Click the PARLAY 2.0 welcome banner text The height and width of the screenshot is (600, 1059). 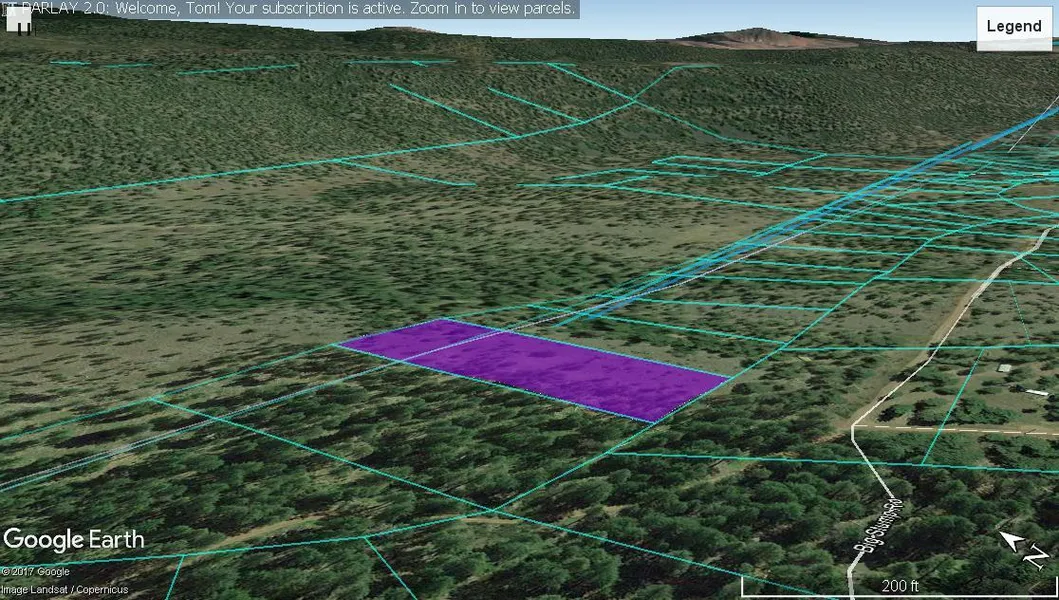click(x=290, y=9)
